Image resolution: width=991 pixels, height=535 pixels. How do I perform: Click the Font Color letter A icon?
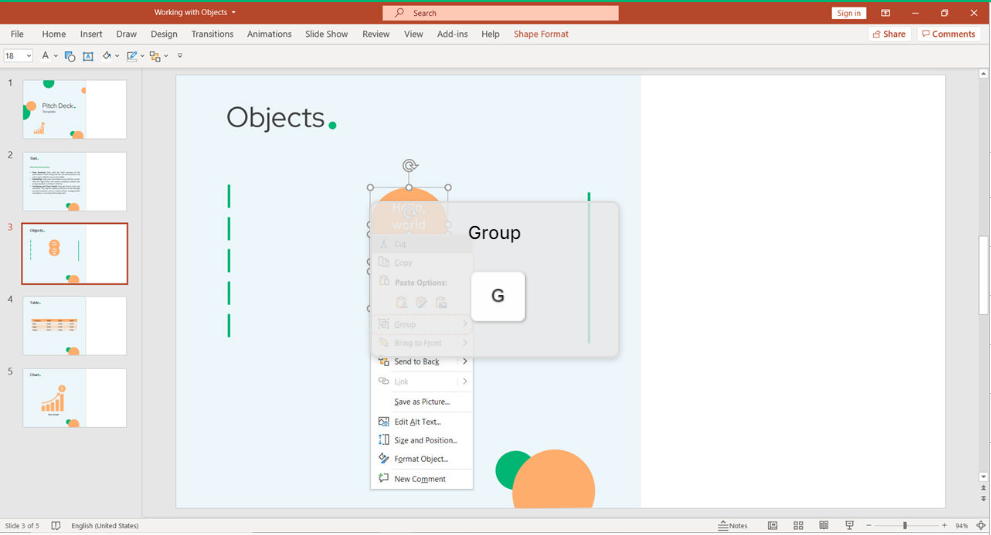pos(45,56)
